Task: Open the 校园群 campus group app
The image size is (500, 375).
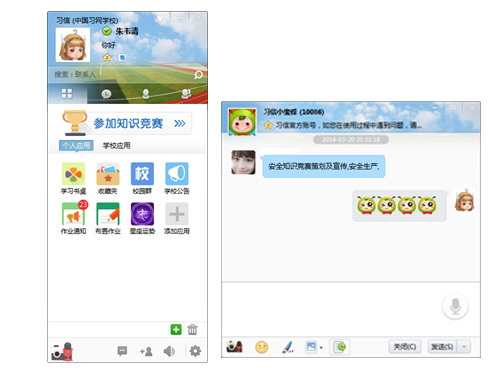Action: (142, 174)
